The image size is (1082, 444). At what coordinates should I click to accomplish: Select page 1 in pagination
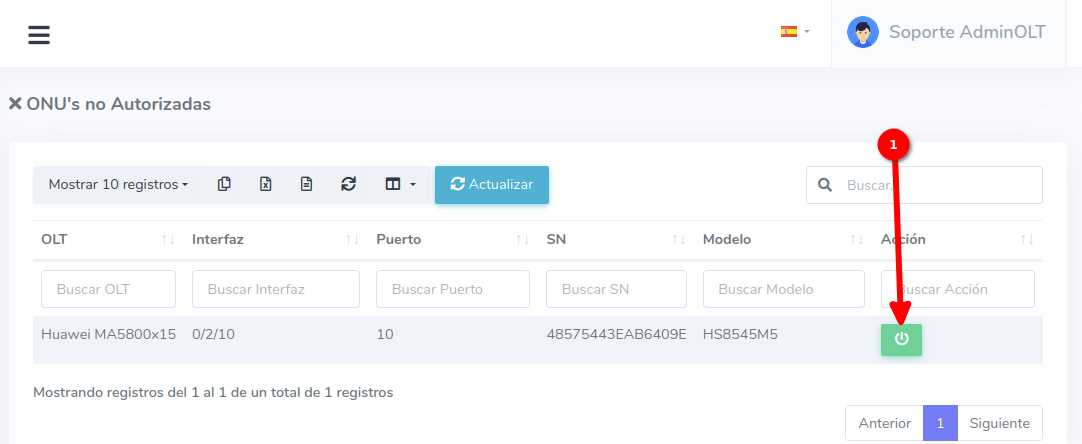(x=940, y=423)
